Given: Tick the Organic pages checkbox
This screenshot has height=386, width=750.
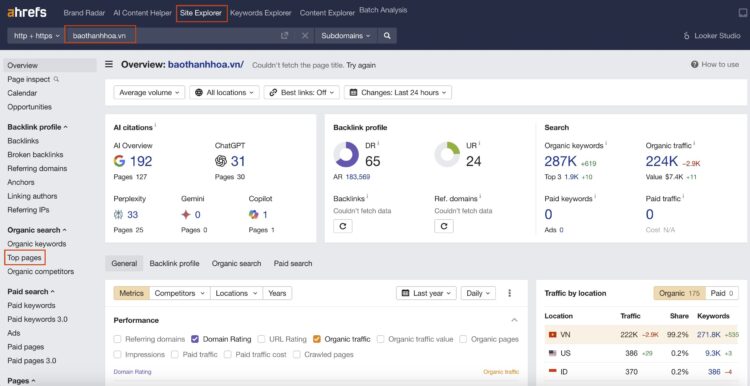Looking at the screenshot, I should [463, 339].
